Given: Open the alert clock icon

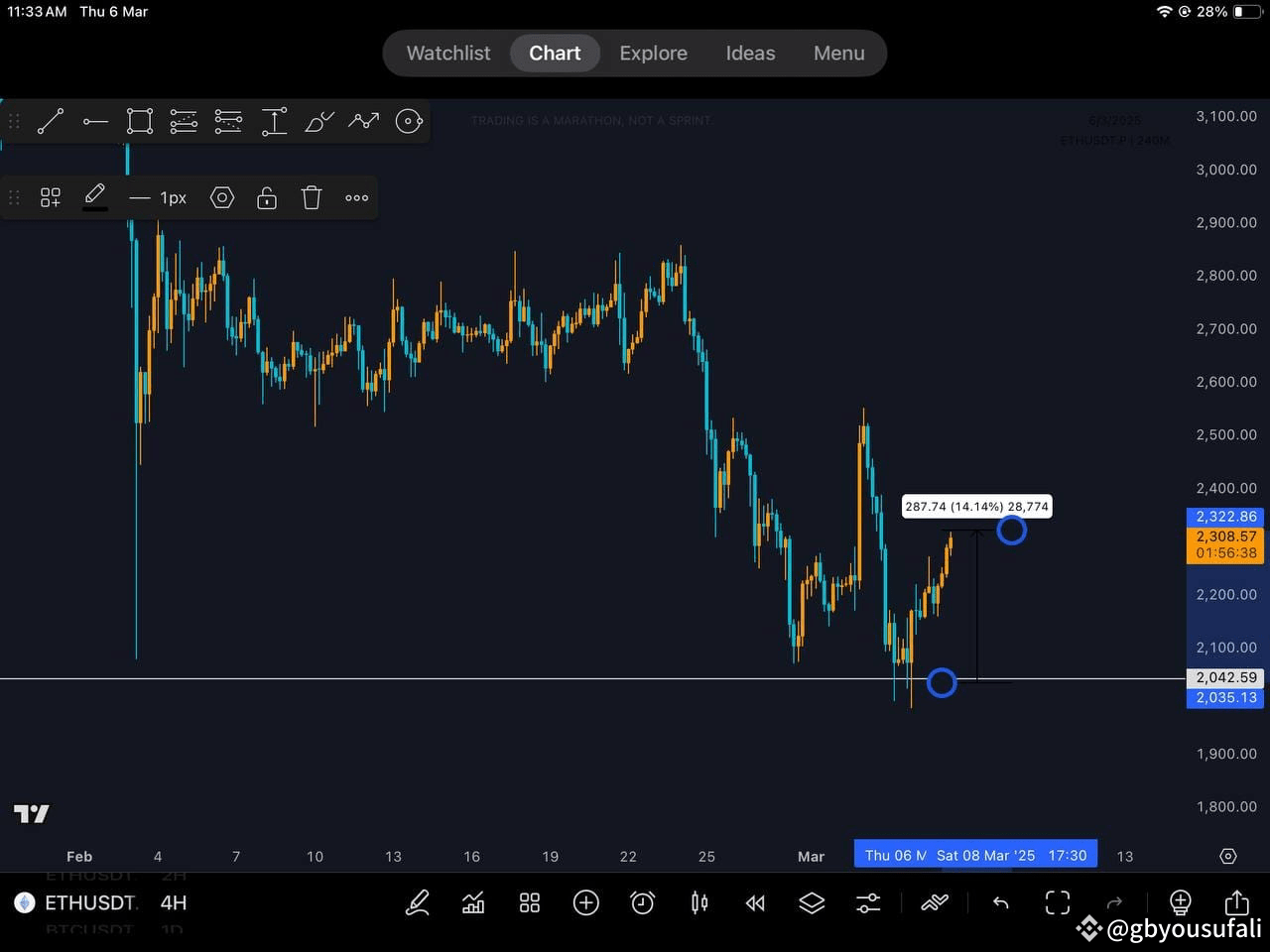Looking at the screenshot, I should (x=642, y=903).
